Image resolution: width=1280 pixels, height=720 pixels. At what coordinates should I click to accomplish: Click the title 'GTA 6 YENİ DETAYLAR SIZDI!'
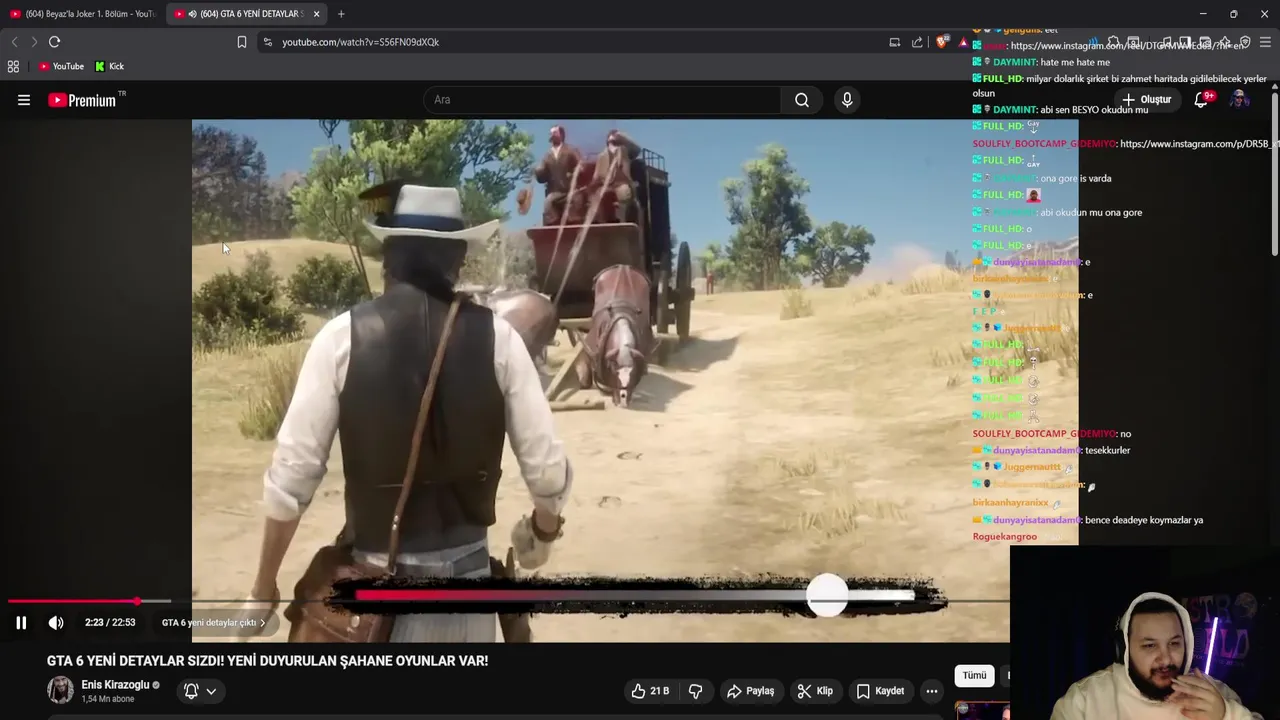[136, 661]
